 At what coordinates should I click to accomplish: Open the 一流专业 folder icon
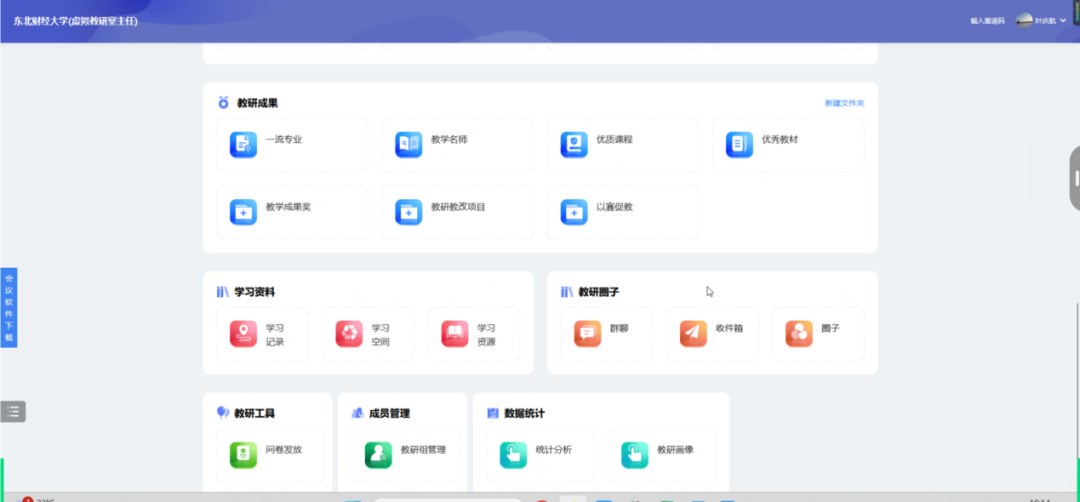[x=243, y=145]
